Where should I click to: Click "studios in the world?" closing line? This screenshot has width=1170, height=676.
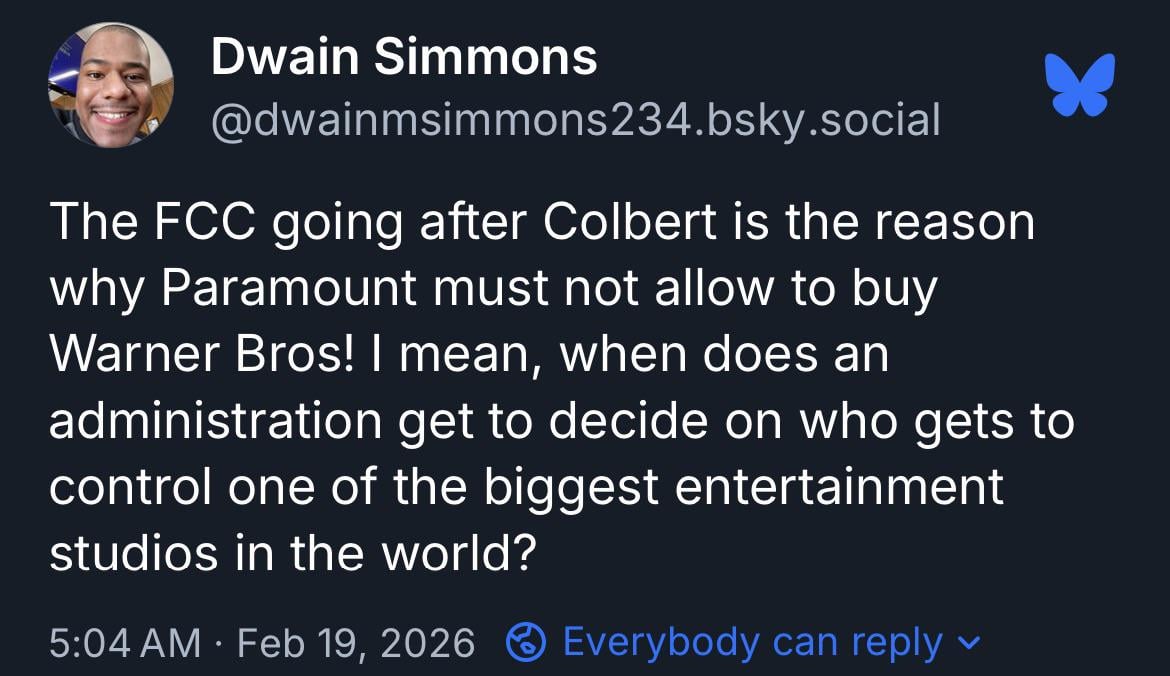289,552
